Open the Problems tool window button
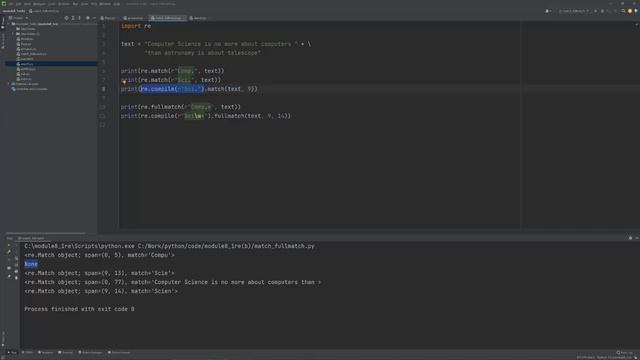Viewport: 640px width, 360px height. tap(46, 352)
